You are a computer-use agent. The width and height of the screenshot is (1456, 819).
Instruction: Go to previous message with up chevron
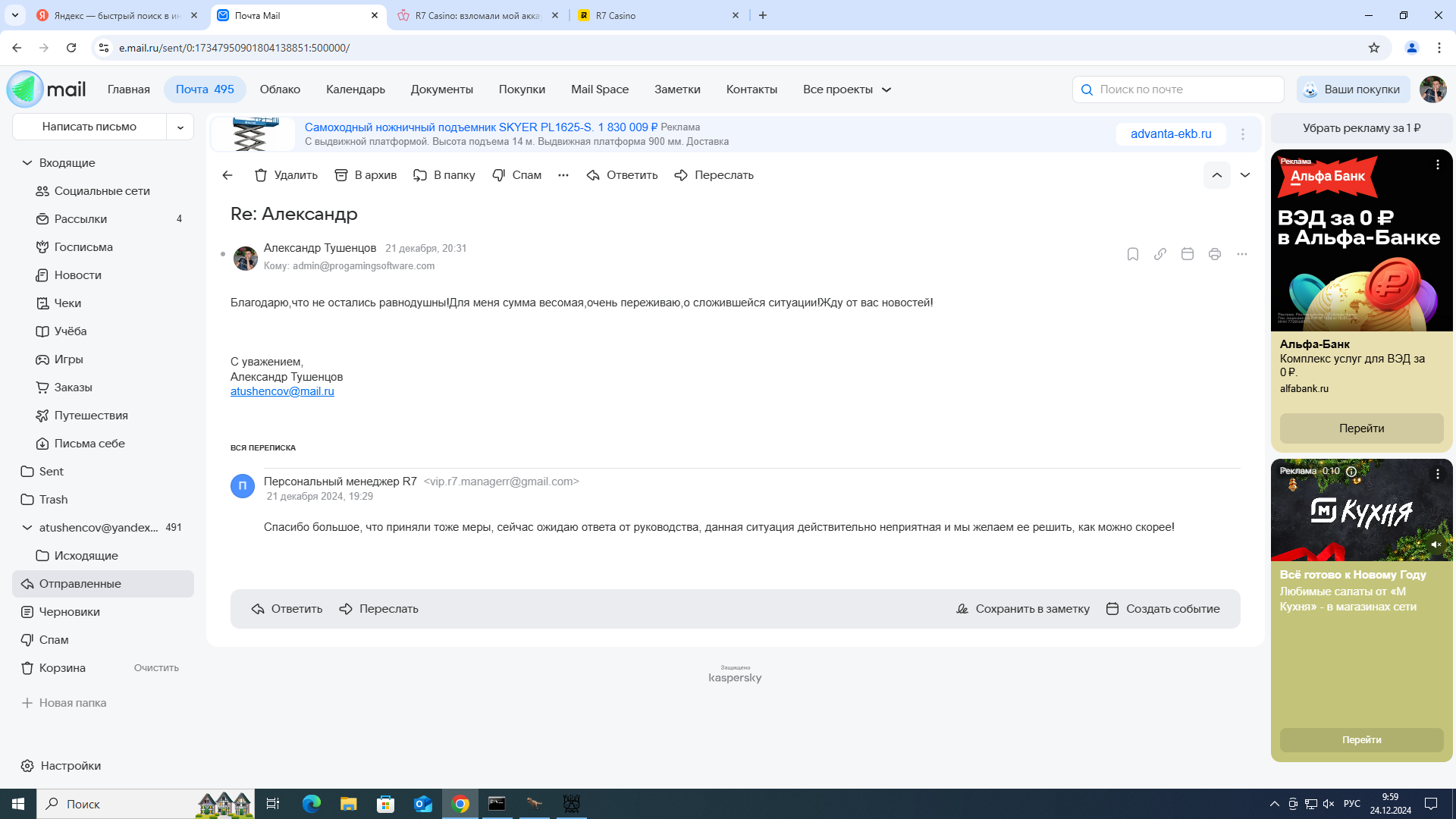pyautogui.click(x=1217, y=175)
